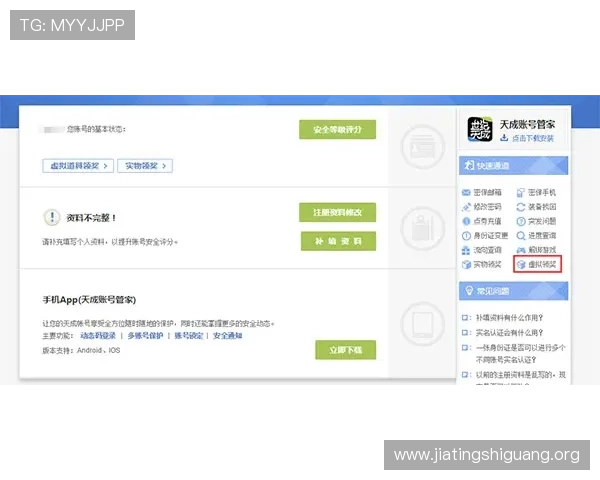The image size is (600, 480).
Task: Click the 装备找回 refresh icon
Action: point(520,207)
